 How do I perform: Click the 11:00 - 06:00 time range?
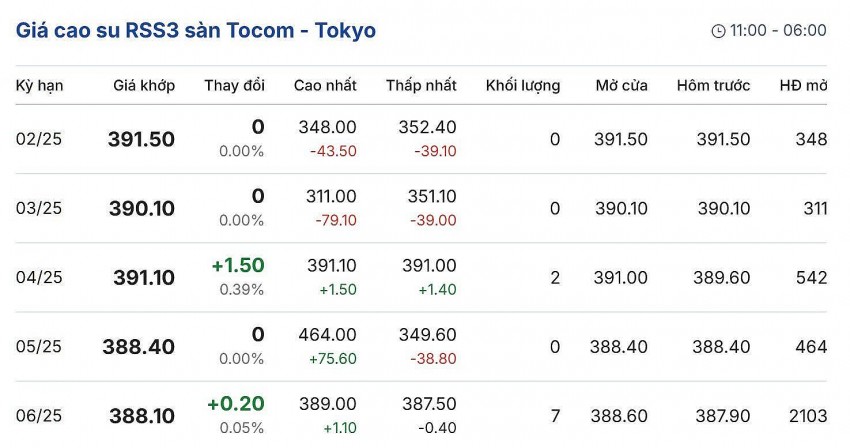tap(778, 31)
